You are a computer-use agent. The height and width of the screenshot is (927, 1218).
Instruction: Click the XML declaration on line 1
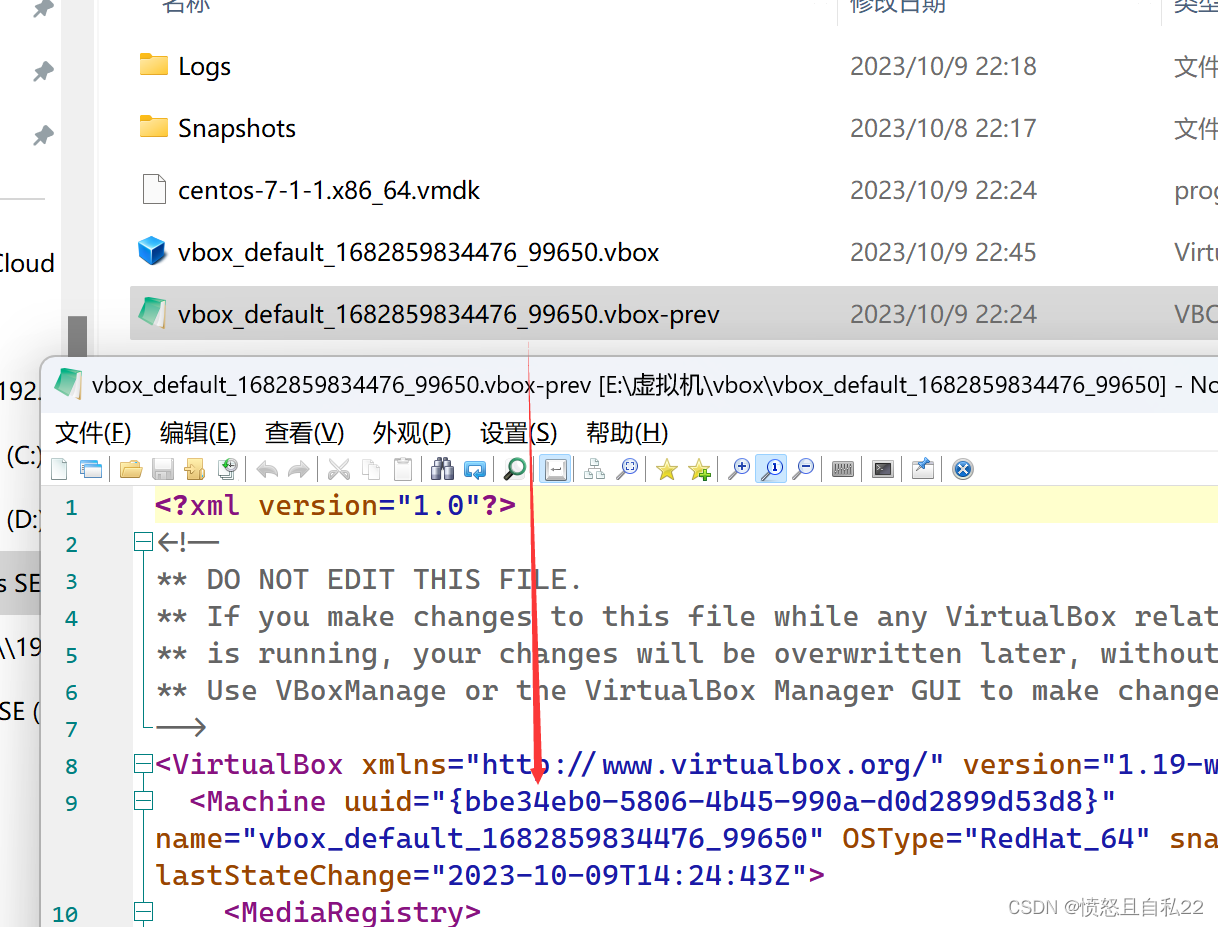pos(335,505)
